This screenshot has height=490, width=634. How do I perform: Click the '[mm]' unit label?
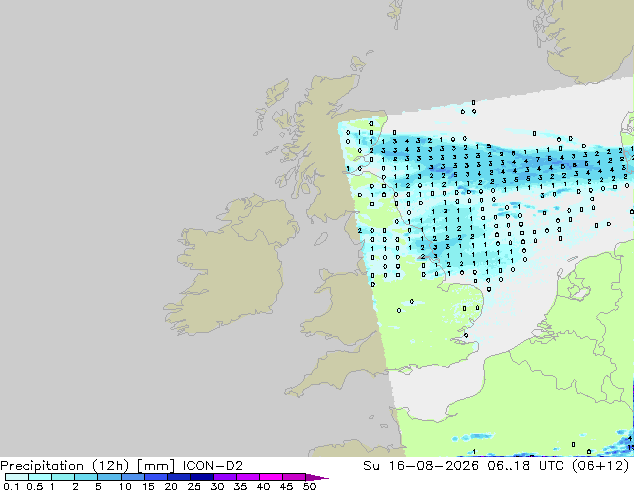156,466
